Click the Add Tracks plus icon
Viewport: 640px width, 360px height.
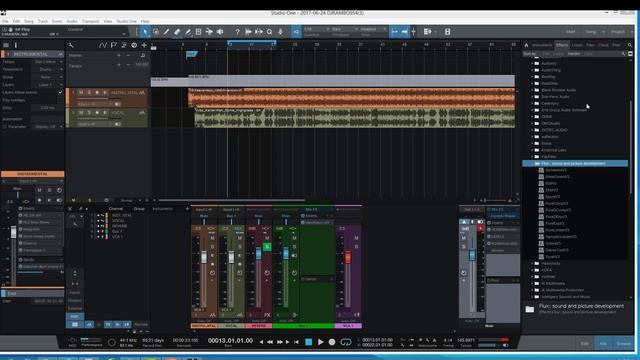[144, 45]
